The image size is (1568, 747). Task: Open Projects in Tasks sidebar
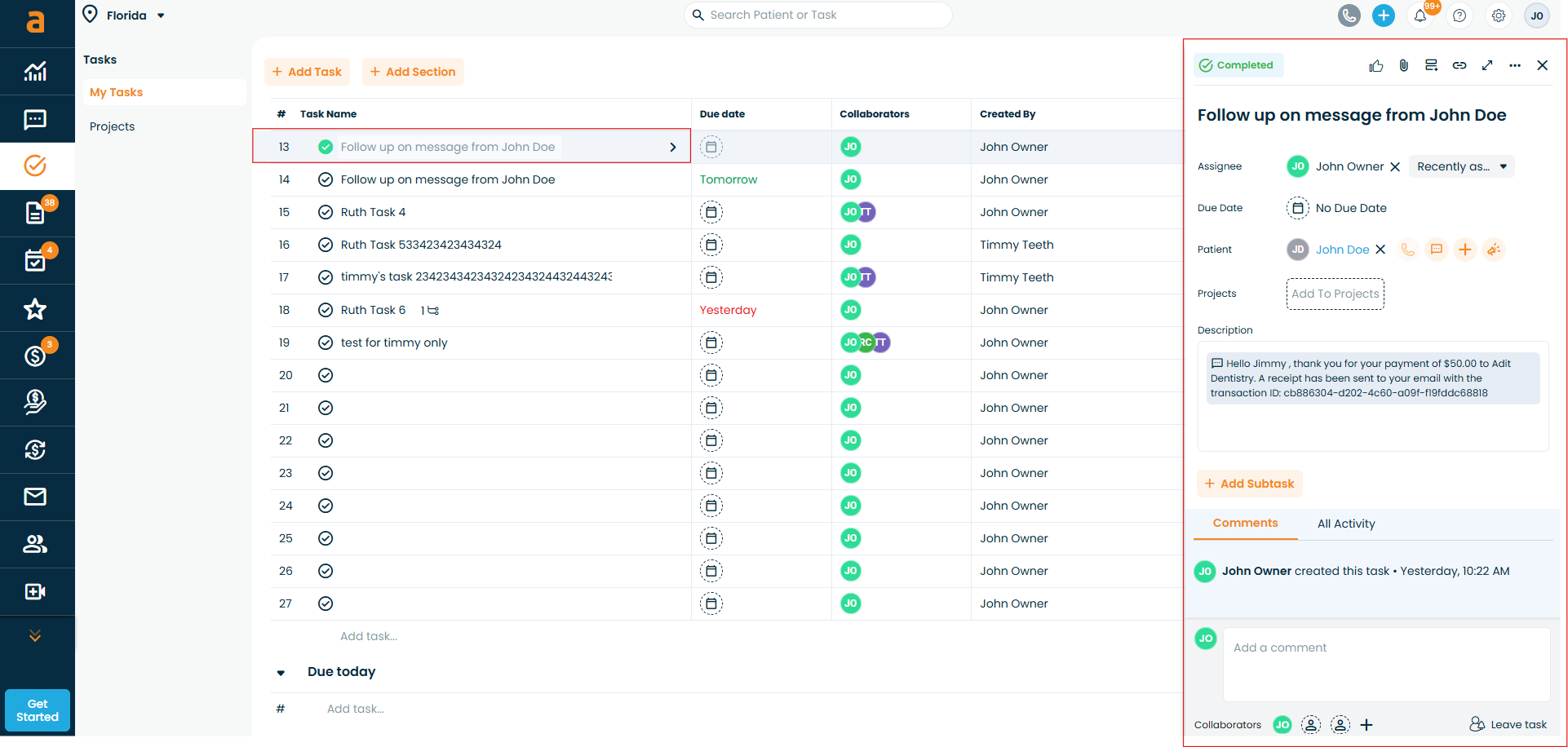(x=113, y=126)
